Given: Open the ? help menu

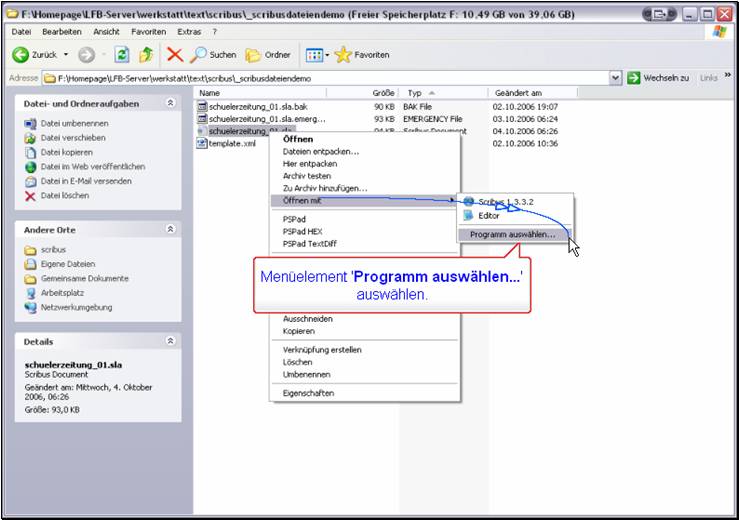Looking at the screenshot, I should 214,32.
